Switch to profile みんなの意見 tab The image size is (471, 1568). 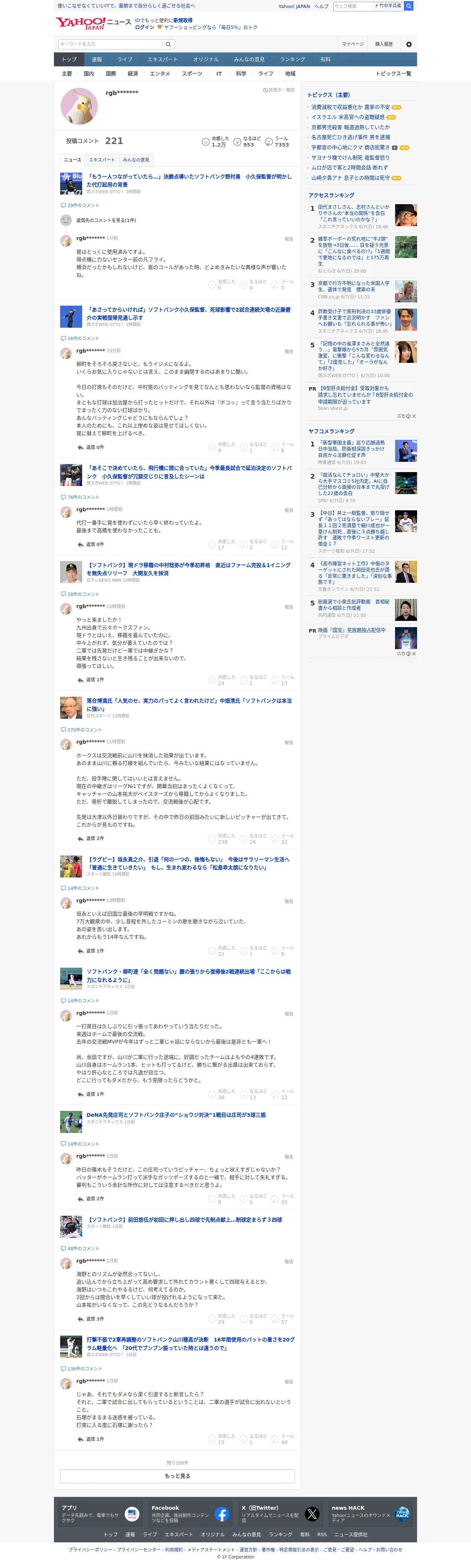tap(136, 159)
